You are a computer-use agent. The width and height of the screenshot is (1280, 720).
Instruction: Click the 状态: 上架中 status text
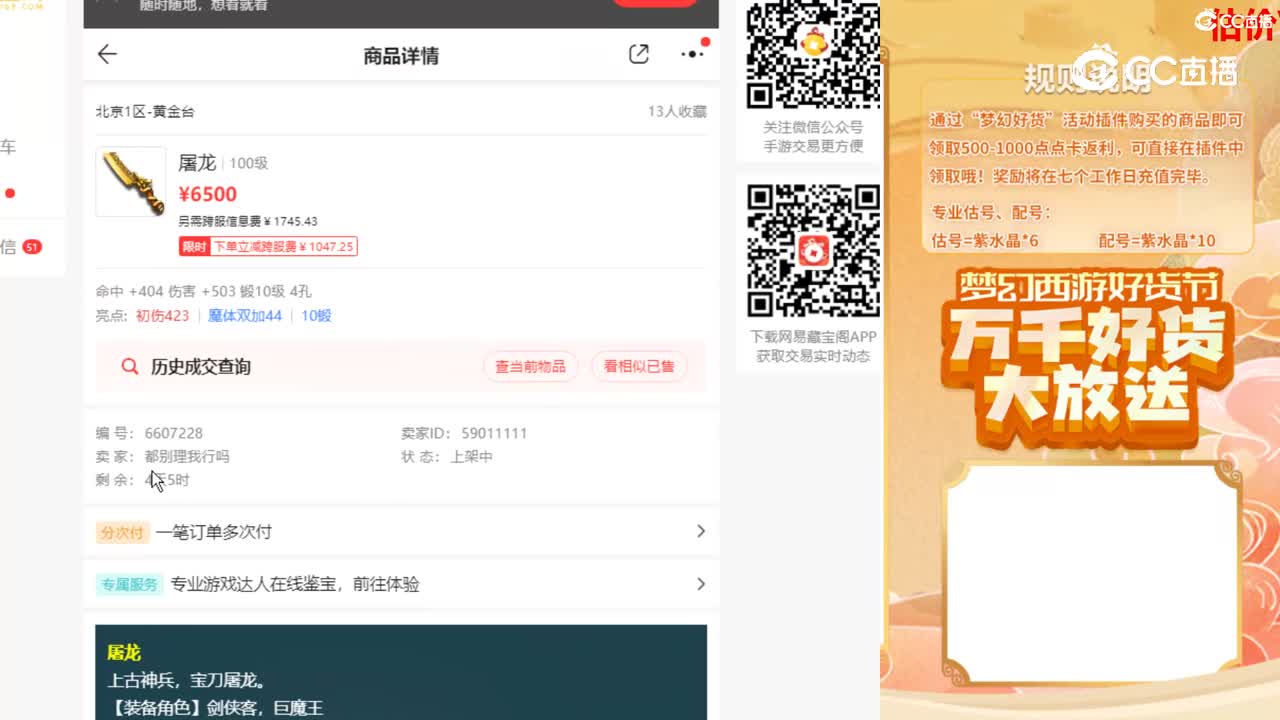tap(447, 456)
